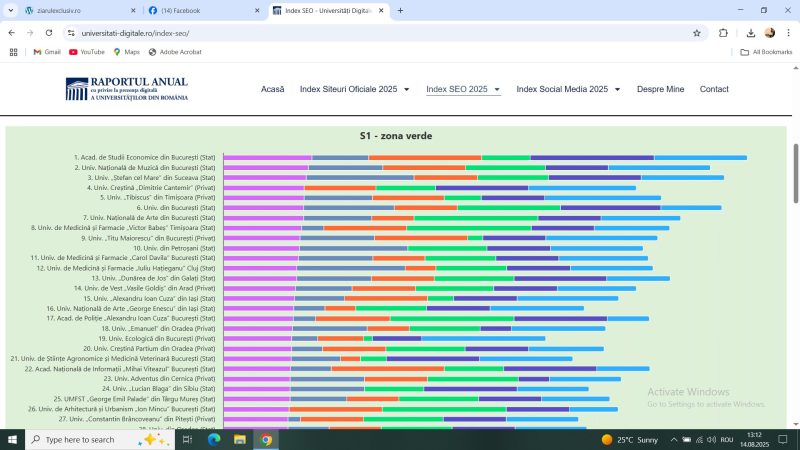
Task: Open the browser Extensions puzzle icon
Action: pyautogui.click(x=723, y=32)
